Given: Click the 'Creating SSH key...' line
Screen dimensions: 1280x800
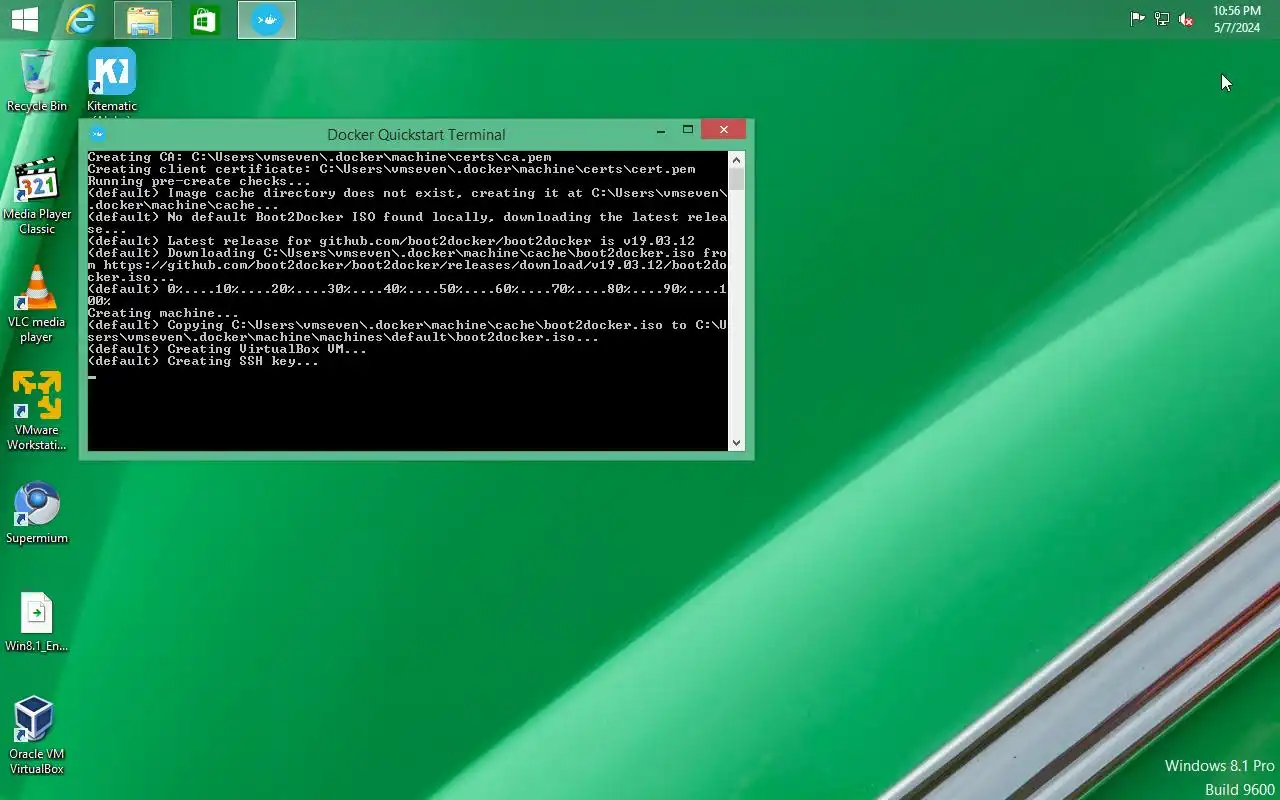Looking at the screenshot, I should pos(203,361).
